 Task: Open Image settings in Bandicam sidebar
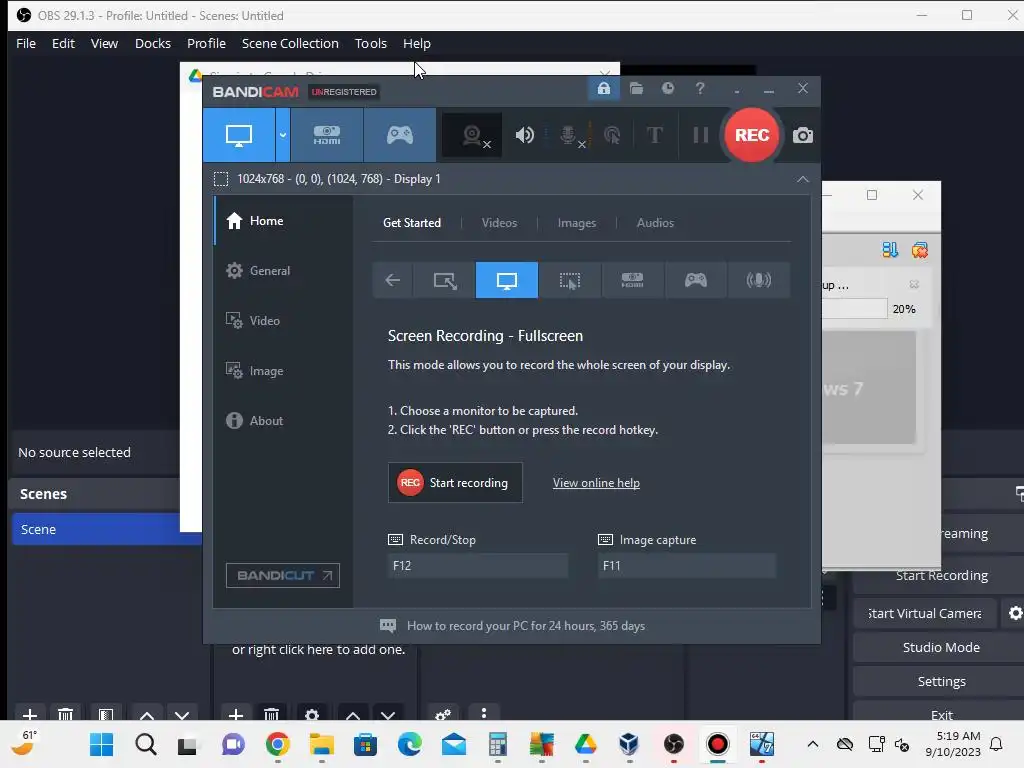[283, 370]
